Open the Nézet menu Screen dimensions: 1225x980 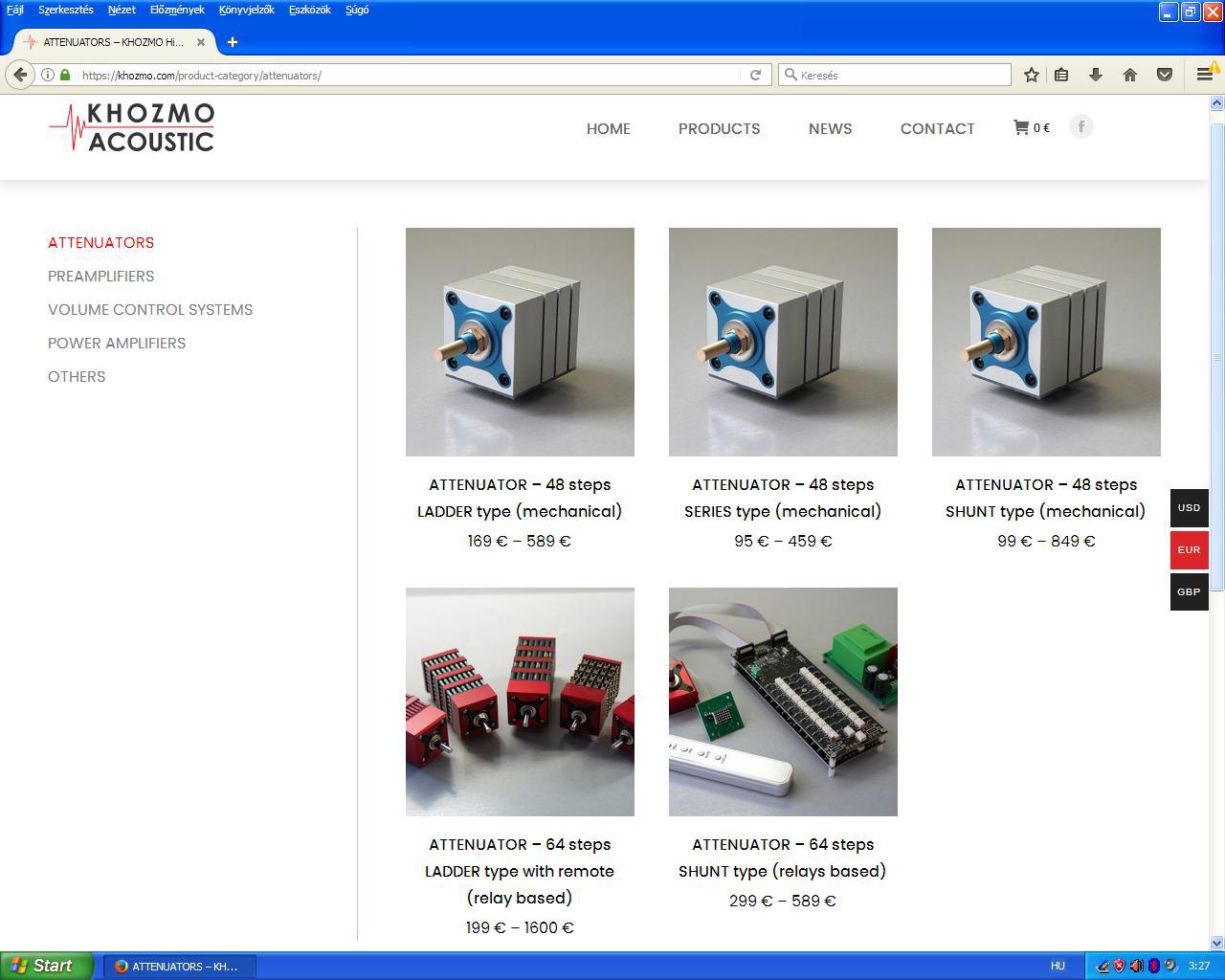point(122,10)
